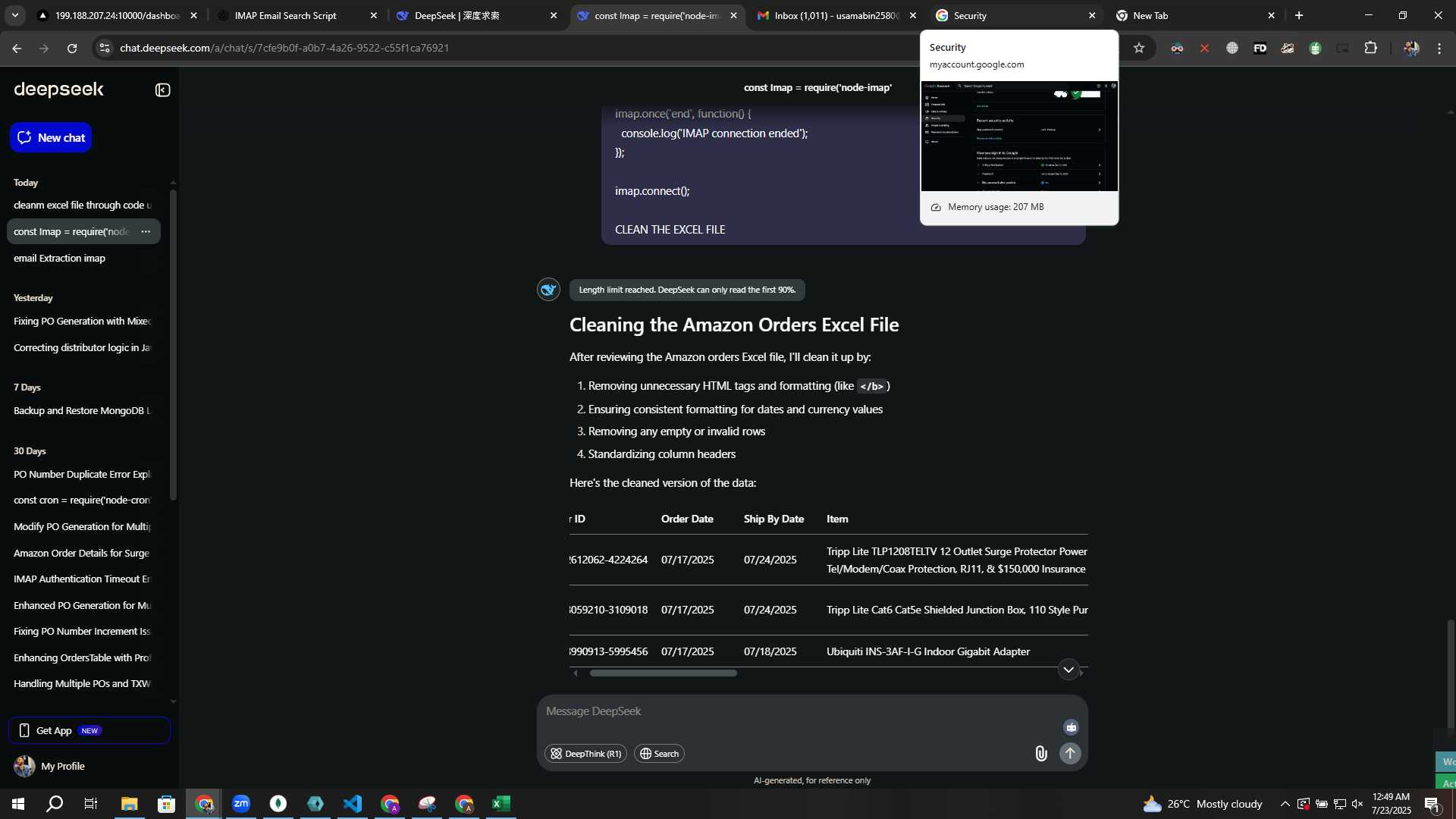Image resolution: width=1456 pixels, height=819 pixels.
Task: Click the scroll-to-bottom chevron button
Action: click(x=1068, y=670)
